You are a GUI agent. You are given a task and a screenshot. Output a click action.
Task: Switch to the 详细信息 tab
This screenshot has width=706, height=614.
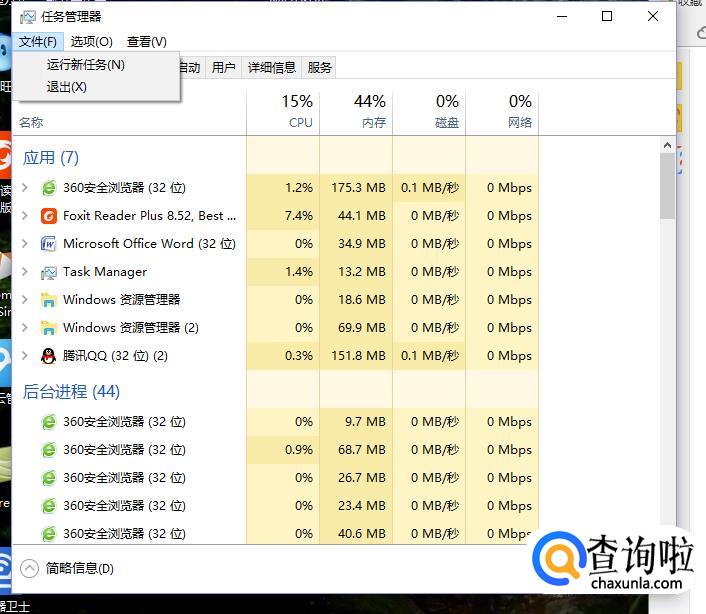tap(272, 68)
